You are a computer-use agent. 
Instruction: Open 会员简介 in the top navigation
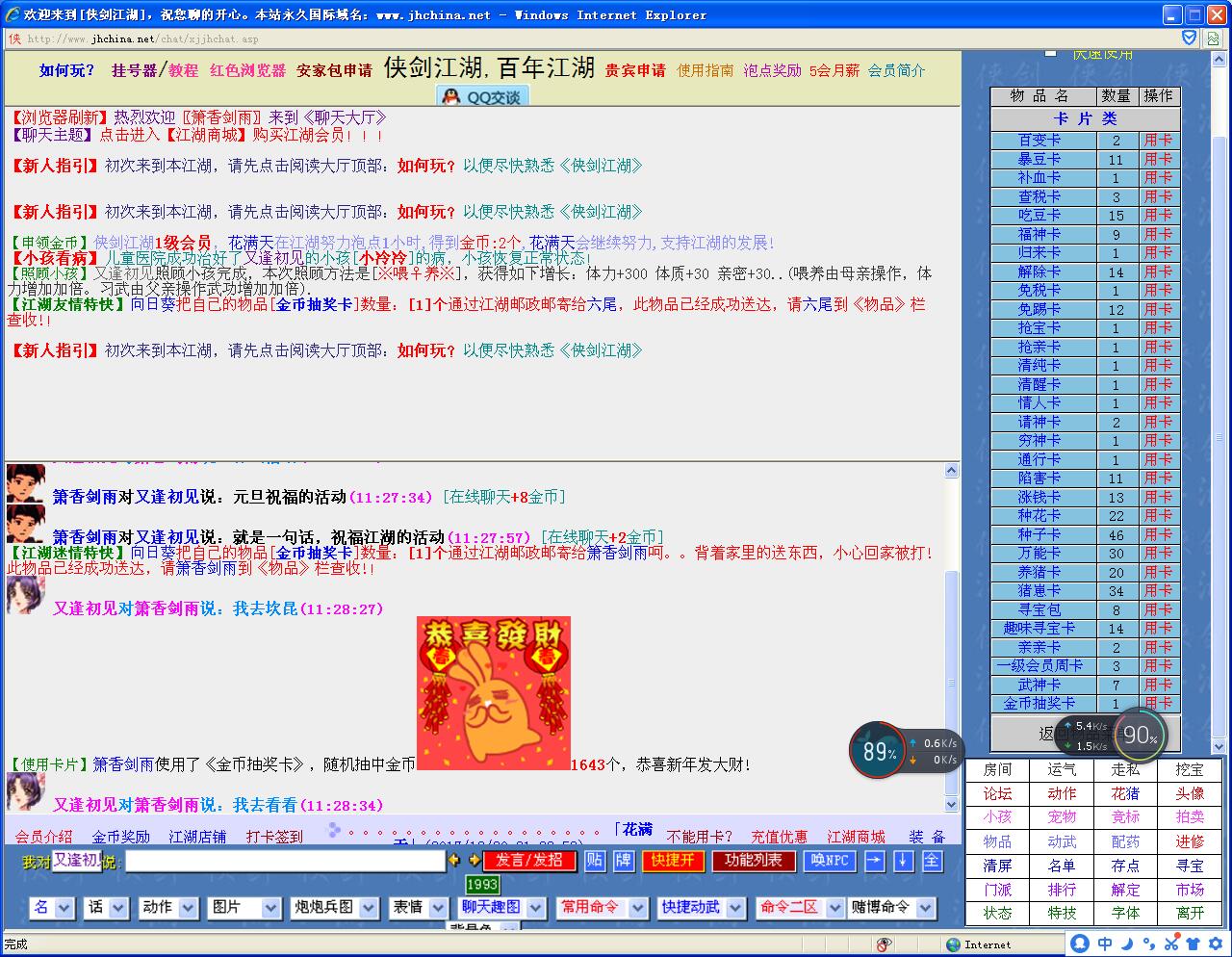pyautogui.click(x=896, y=70)
